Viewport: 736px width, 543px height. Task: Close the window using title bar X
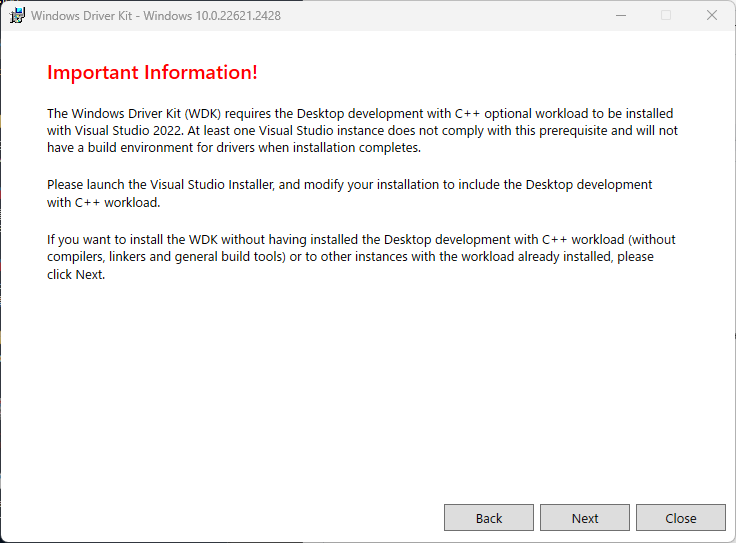(x=712, y=15)
